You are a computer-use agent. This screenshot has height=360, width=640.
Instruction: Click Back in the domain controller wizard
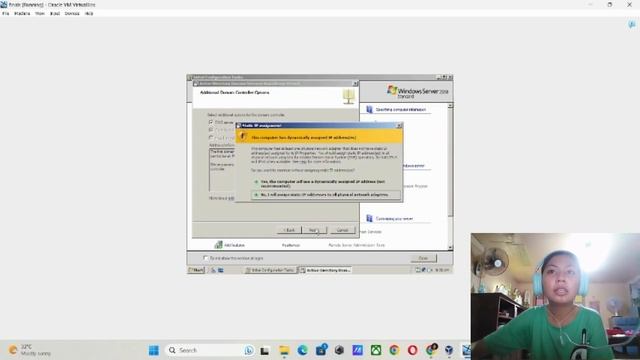point(289,230)
